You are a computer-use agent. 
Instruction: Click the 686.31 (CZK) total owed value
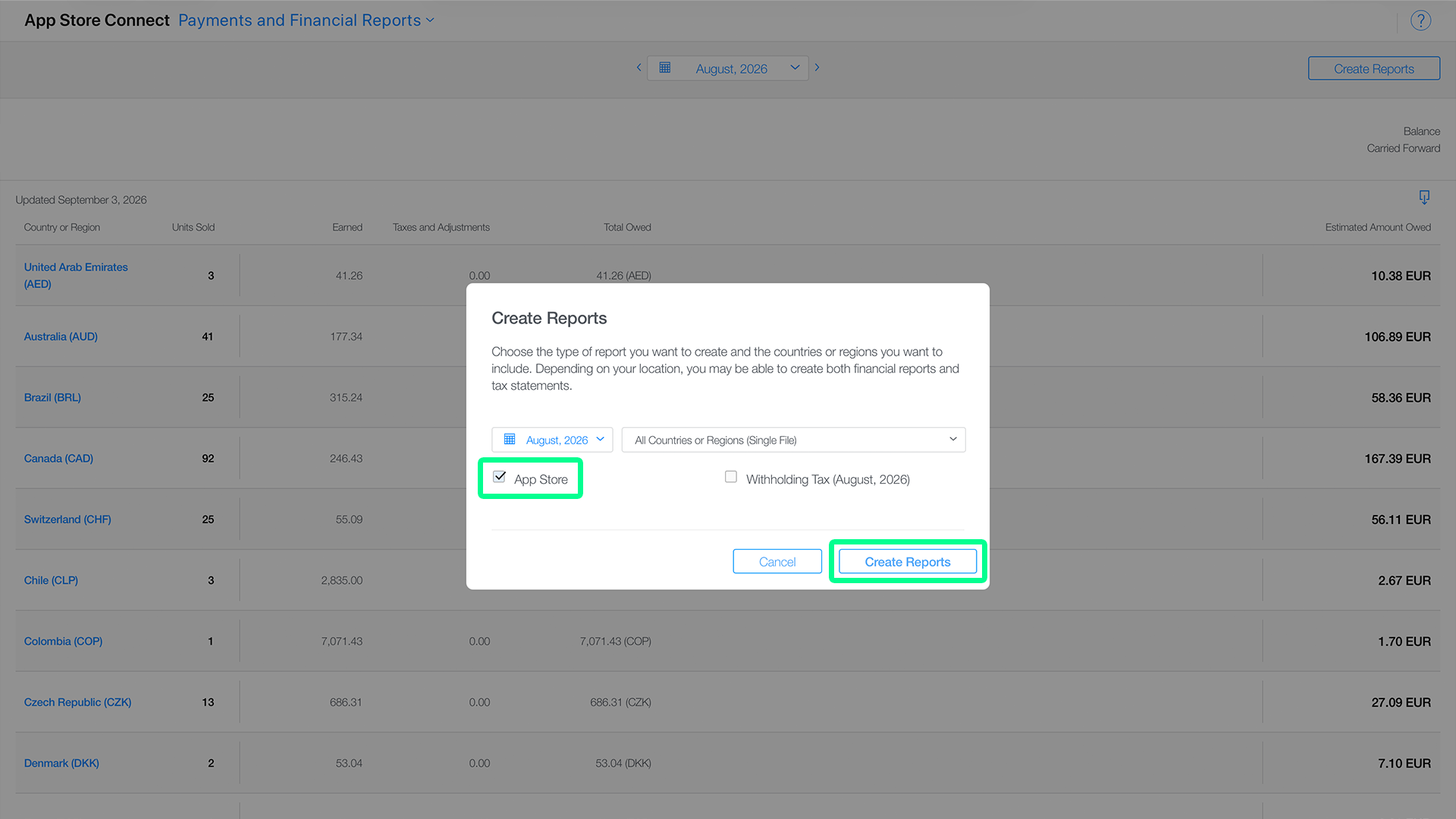coord(620,702)
